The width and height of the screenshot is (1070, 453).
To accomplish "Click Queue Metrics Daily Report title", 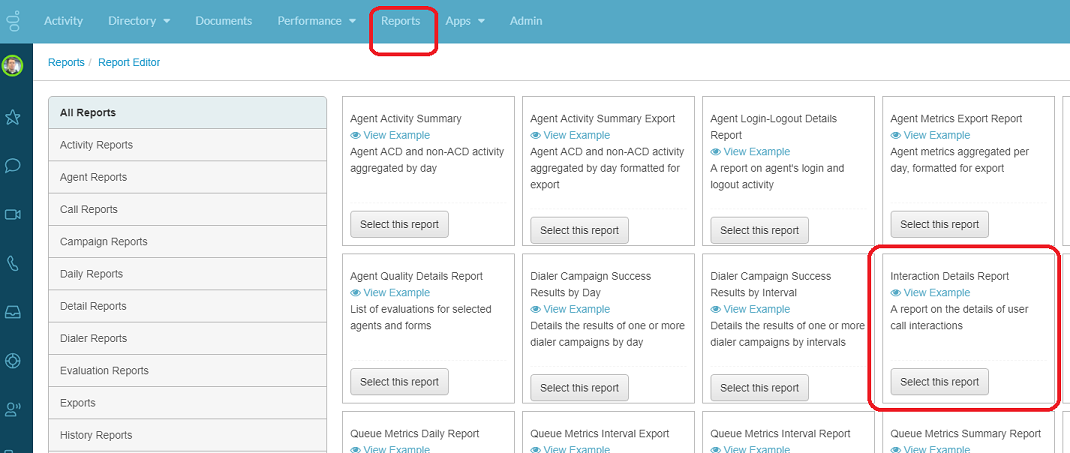I will coord(414,434).
